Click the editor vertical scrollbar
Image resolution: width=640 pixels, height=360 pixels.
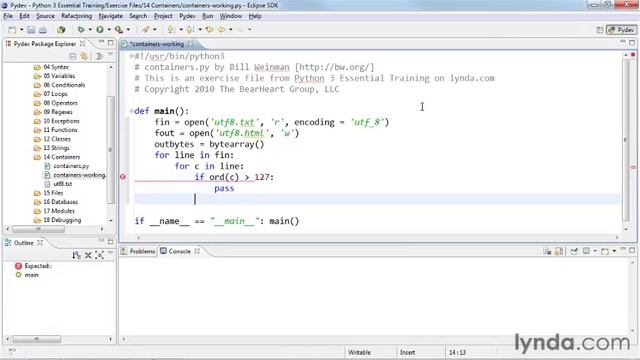click(x=626, y=140)
